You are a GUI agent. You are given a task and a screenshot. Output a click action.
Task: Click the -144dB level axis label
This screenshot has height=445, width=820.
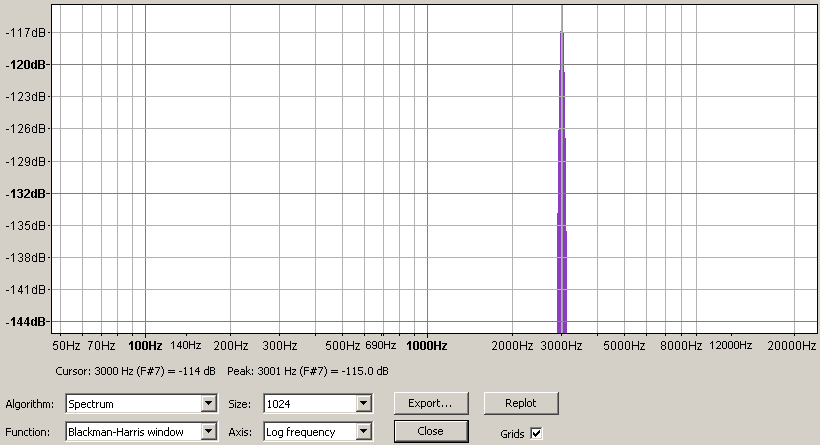point(26,322)
